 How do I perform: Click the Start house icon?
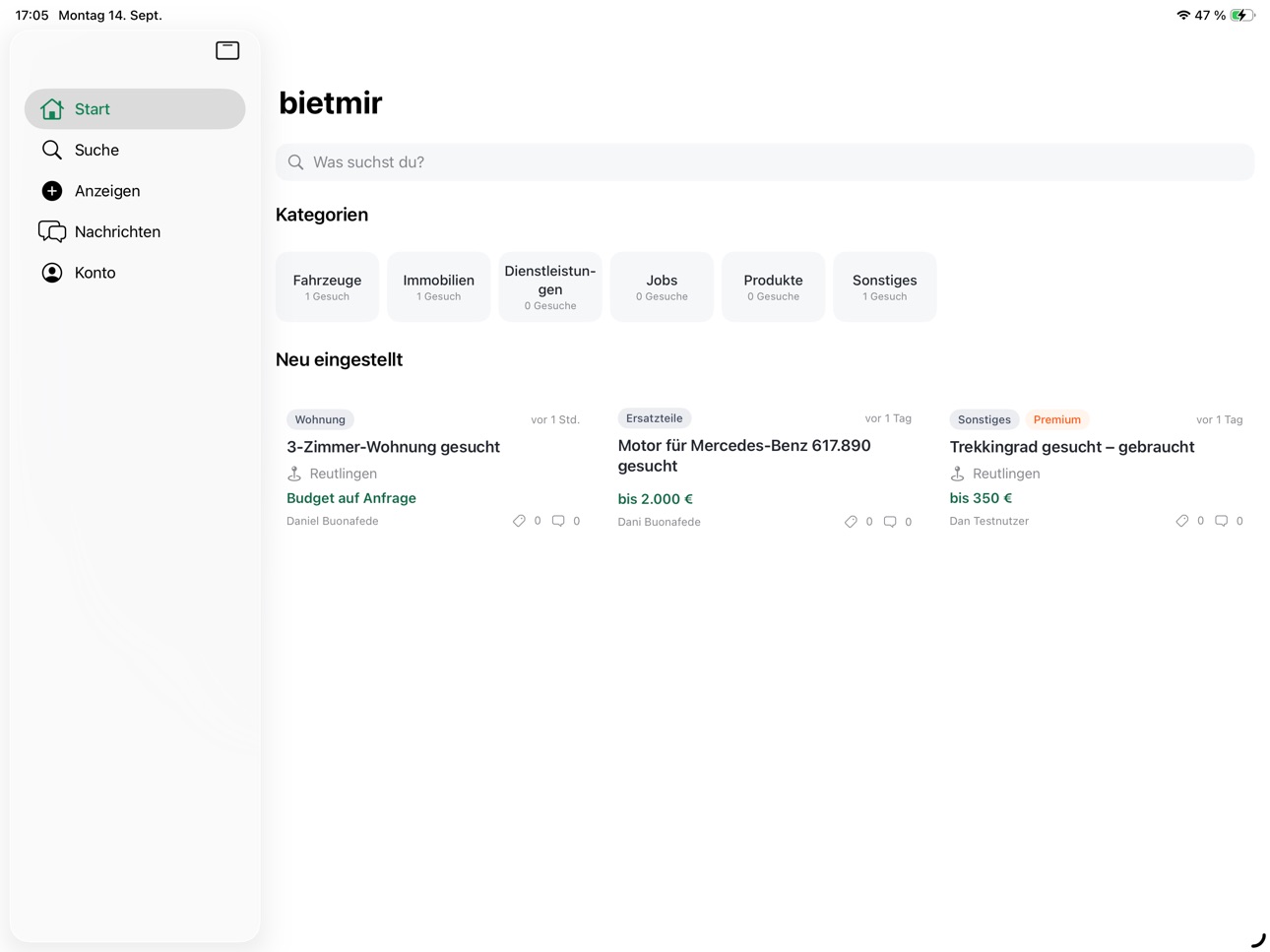52,109
